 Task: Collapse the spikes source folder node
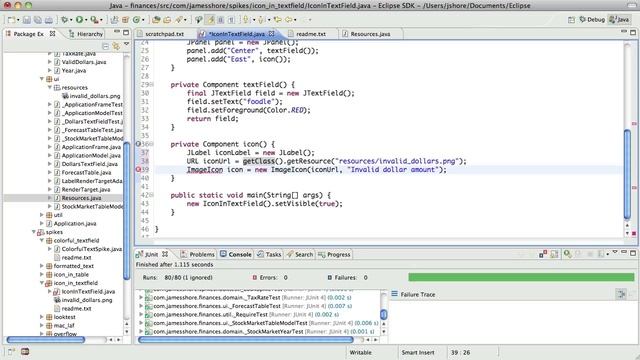(x=34, y=232)
